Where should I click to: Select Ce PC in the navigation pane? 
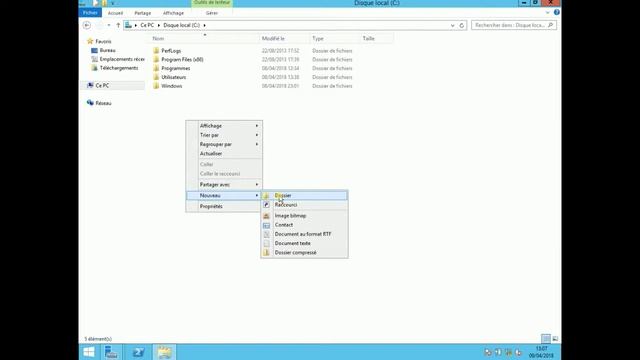[x=102, y=86]
